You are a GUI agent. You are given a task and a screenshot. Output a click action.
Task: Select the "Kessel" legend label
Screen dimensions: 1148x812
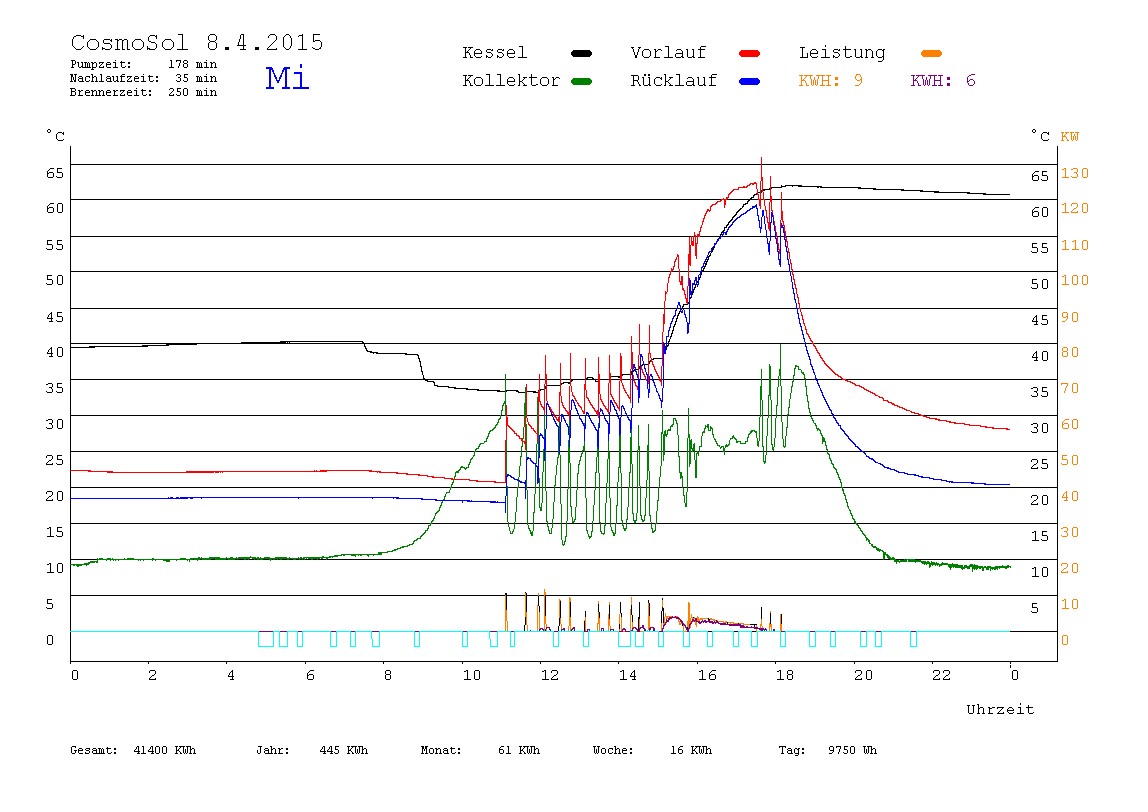coord(495,53)
